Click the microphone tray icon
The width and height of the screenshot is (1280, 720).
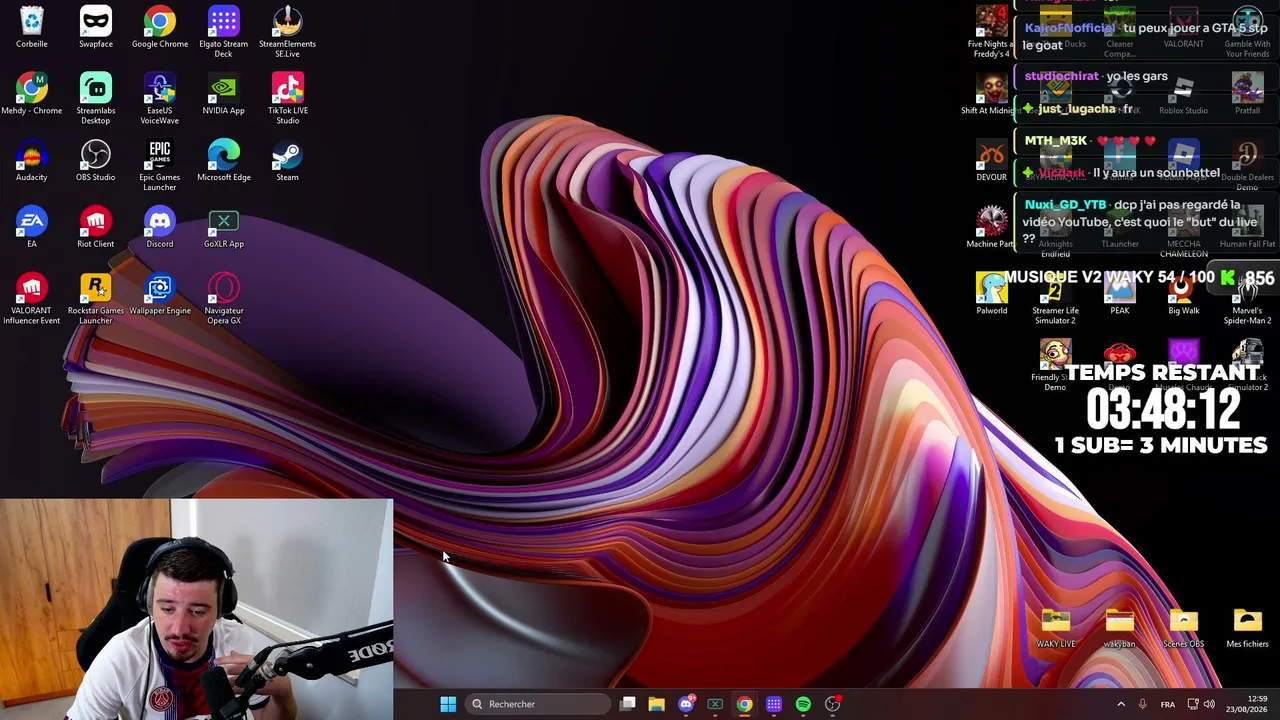(x=1142, y=704)
